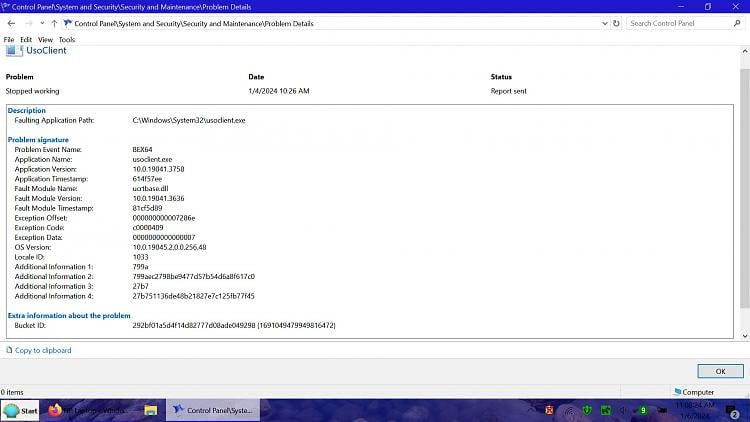The image size is (750, 422).
Task: Select Control Panel taskbar button
Action: (213, 411)
